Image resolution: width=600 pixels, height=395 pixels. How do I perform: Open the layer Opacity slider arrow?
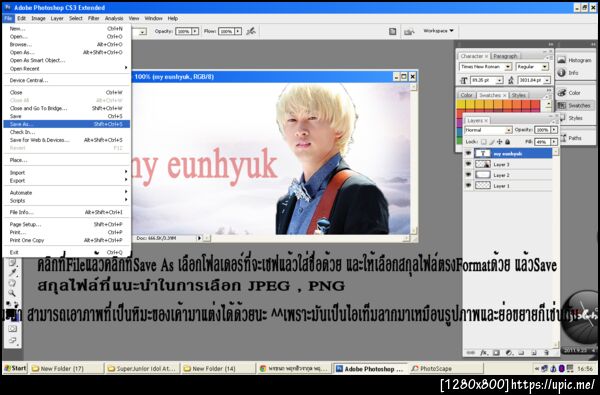click(x=554, y=130)
